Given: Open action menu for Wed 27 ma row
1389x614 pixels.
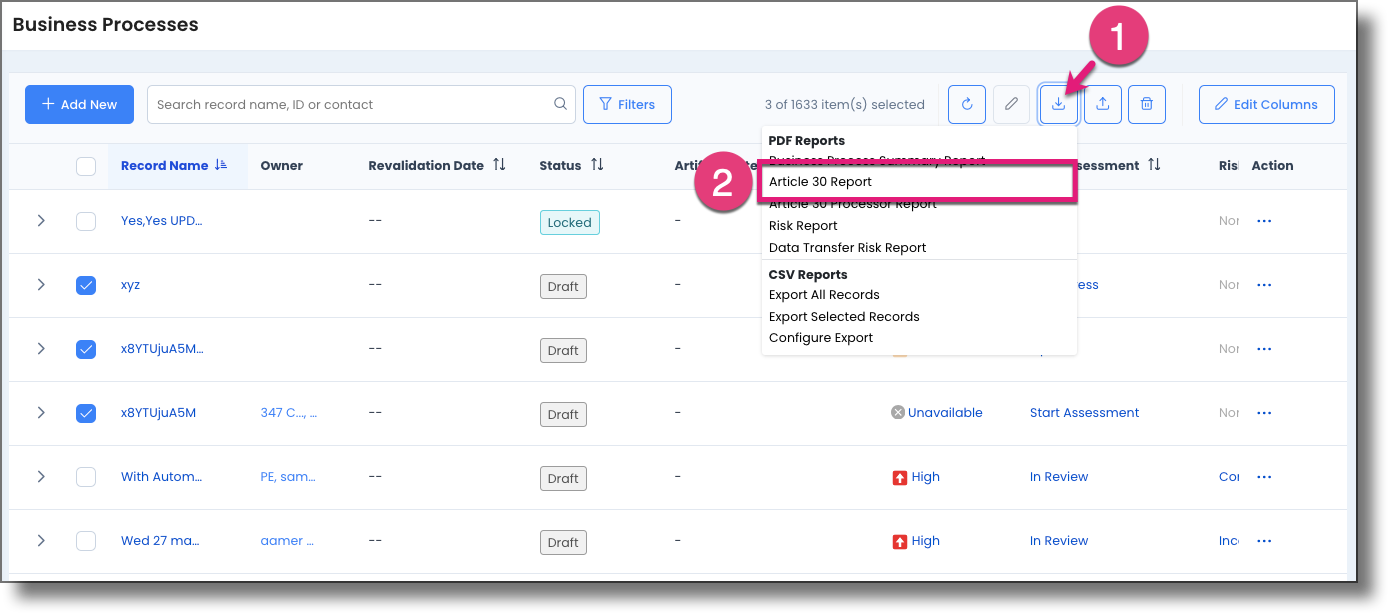Looking at the screenshot, I should (1264, 541).
